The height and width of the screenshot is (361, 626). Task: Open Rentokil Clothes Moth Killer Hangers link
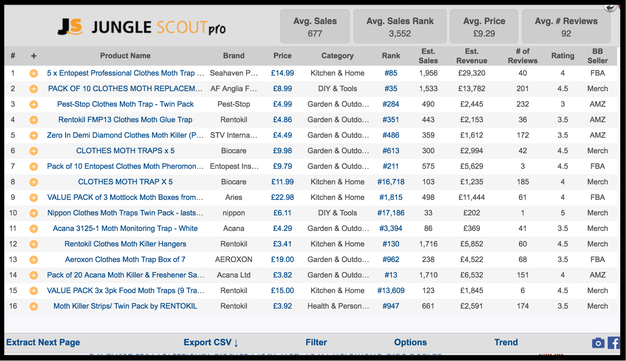tap(125, 244)
